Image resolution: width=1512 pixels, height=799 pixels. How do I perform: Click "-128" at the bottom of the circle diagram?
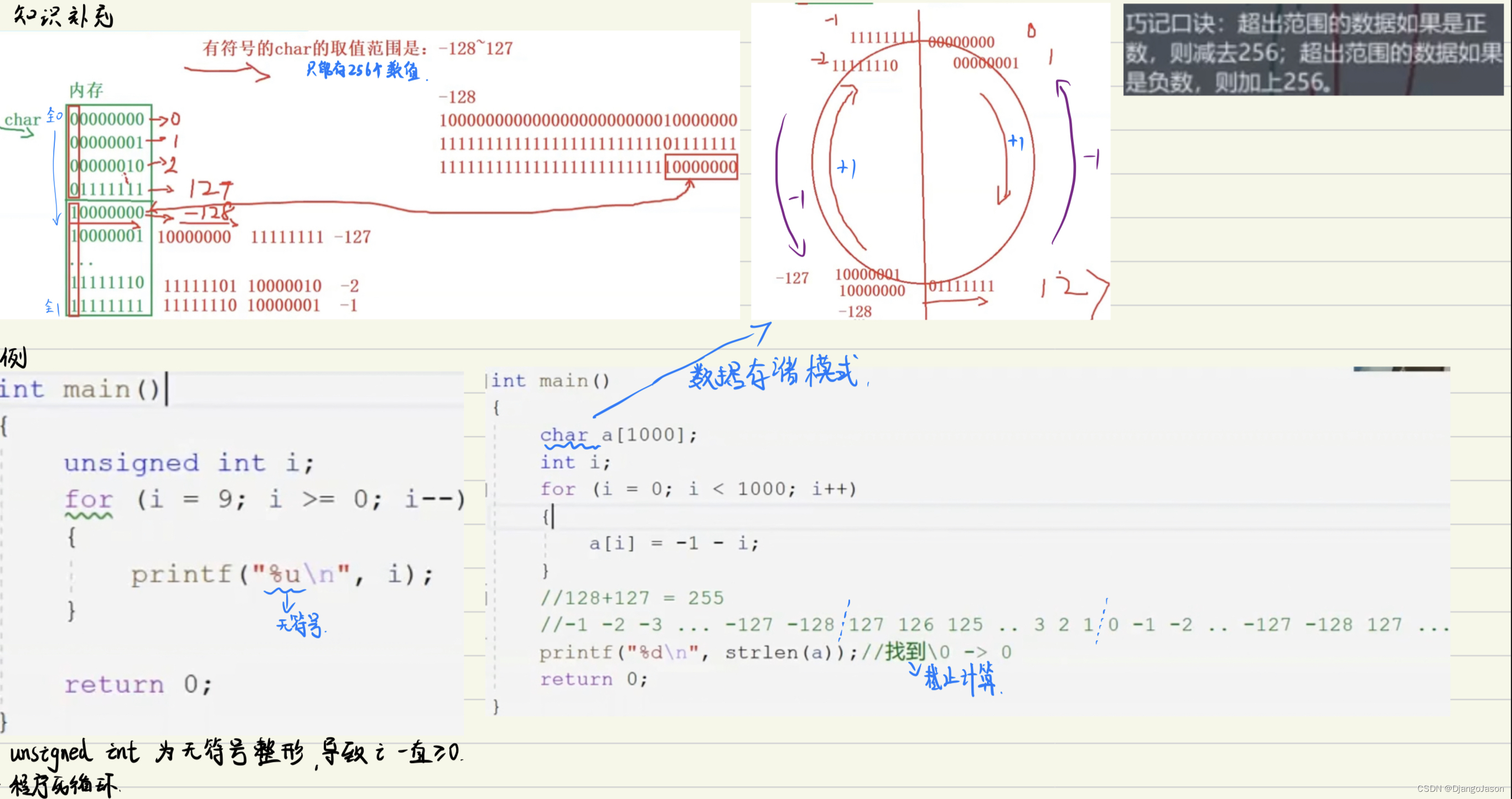point(855,312)
